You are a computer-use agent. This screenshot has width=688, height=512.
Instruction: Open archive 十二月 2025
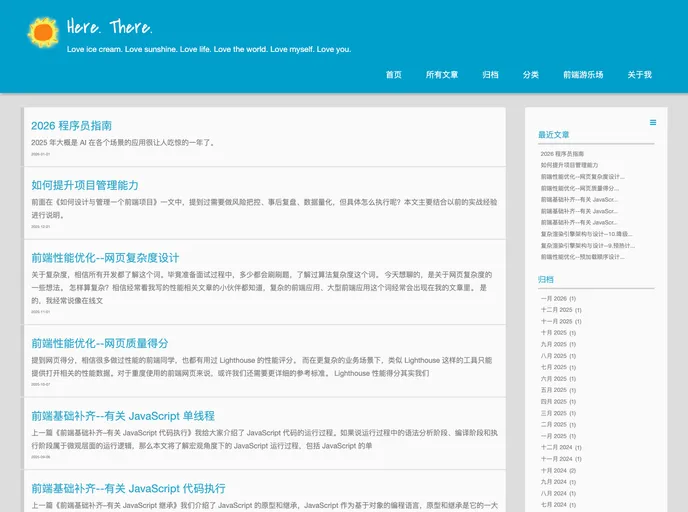coord(556,310)
